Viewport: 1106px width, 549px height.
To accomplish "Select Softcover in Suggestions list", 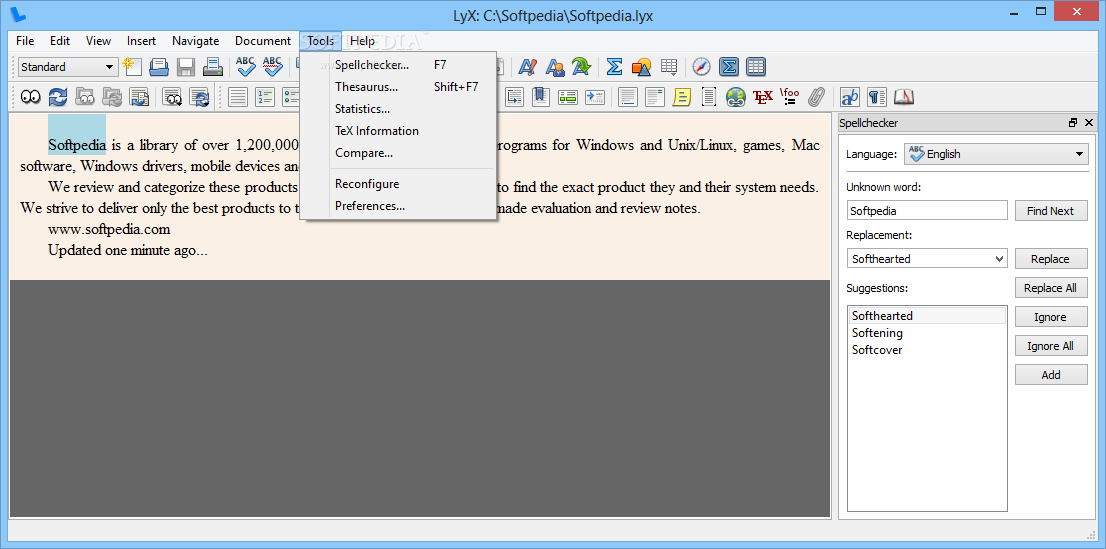I will [927, 350].
